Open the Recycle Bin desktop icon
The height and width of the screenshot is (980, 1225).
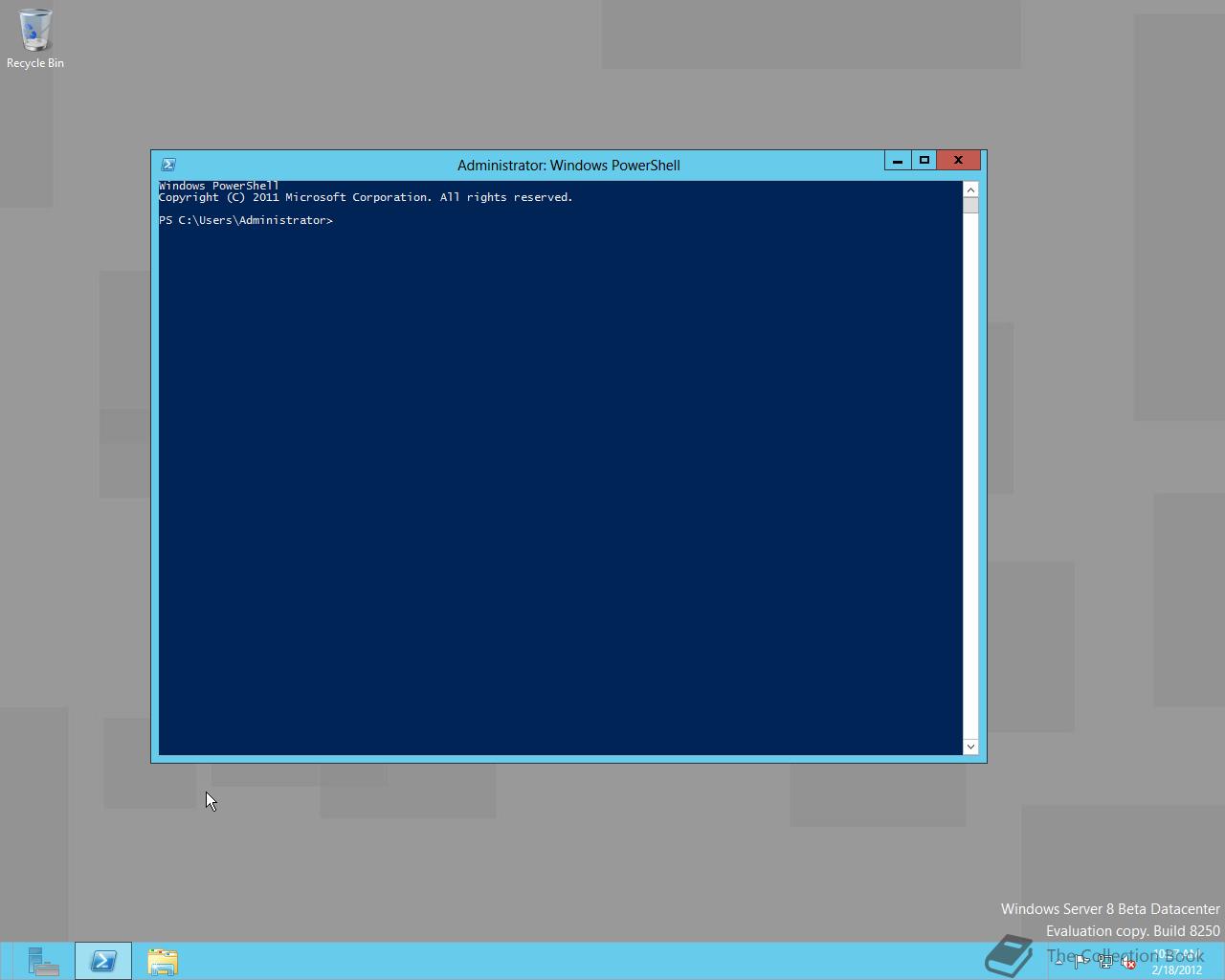coord(34,39)
